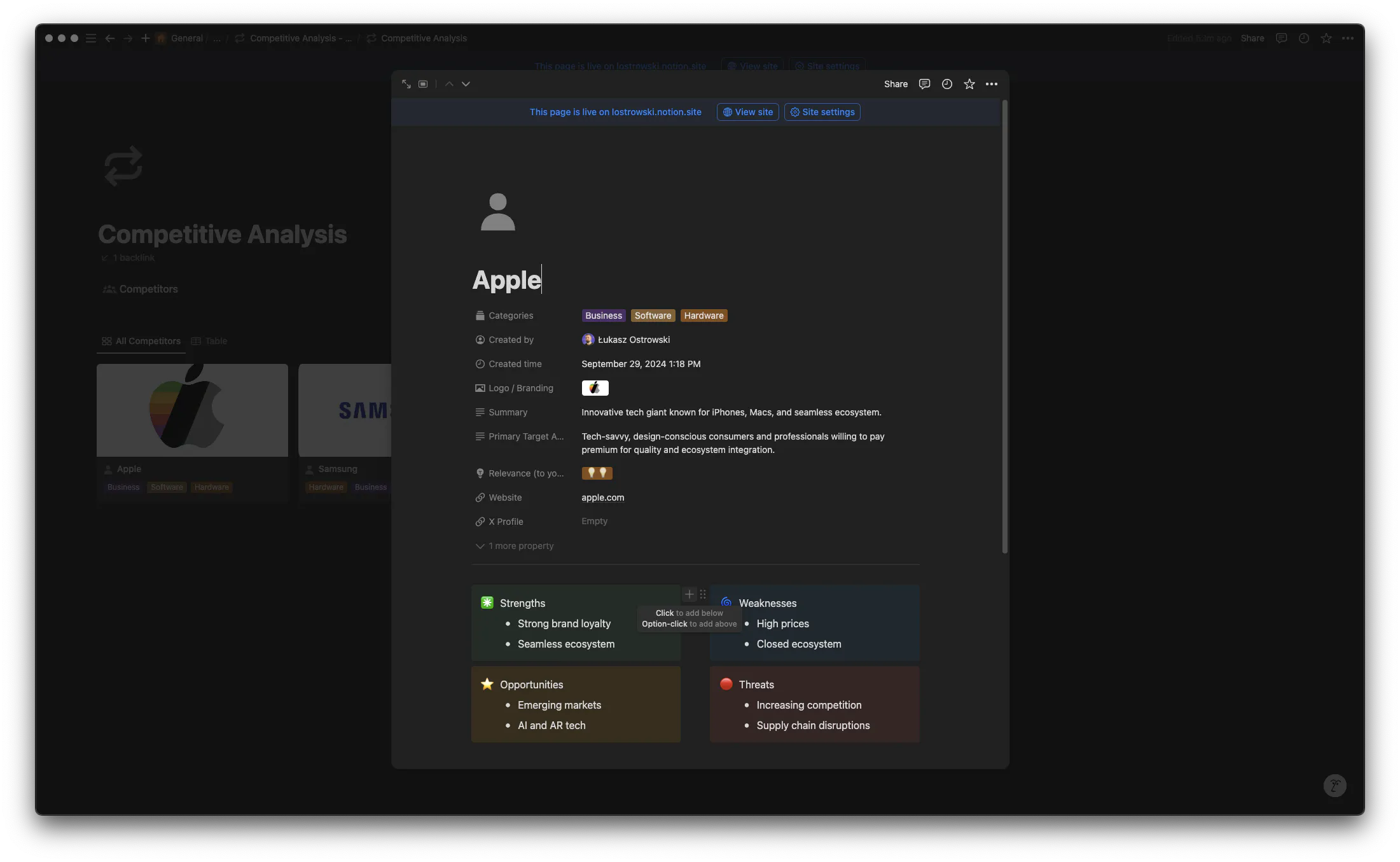Click Share in the peek panel

(896, 84)
